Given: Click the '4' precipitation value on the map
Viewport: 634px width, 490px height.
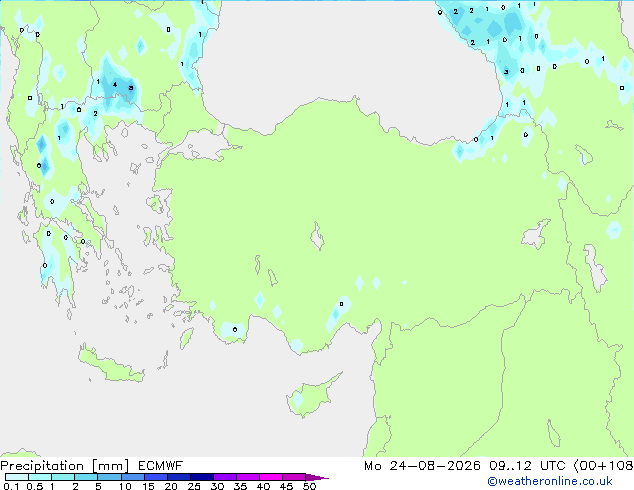Looking at the screenshot, I should click(115, 84).
